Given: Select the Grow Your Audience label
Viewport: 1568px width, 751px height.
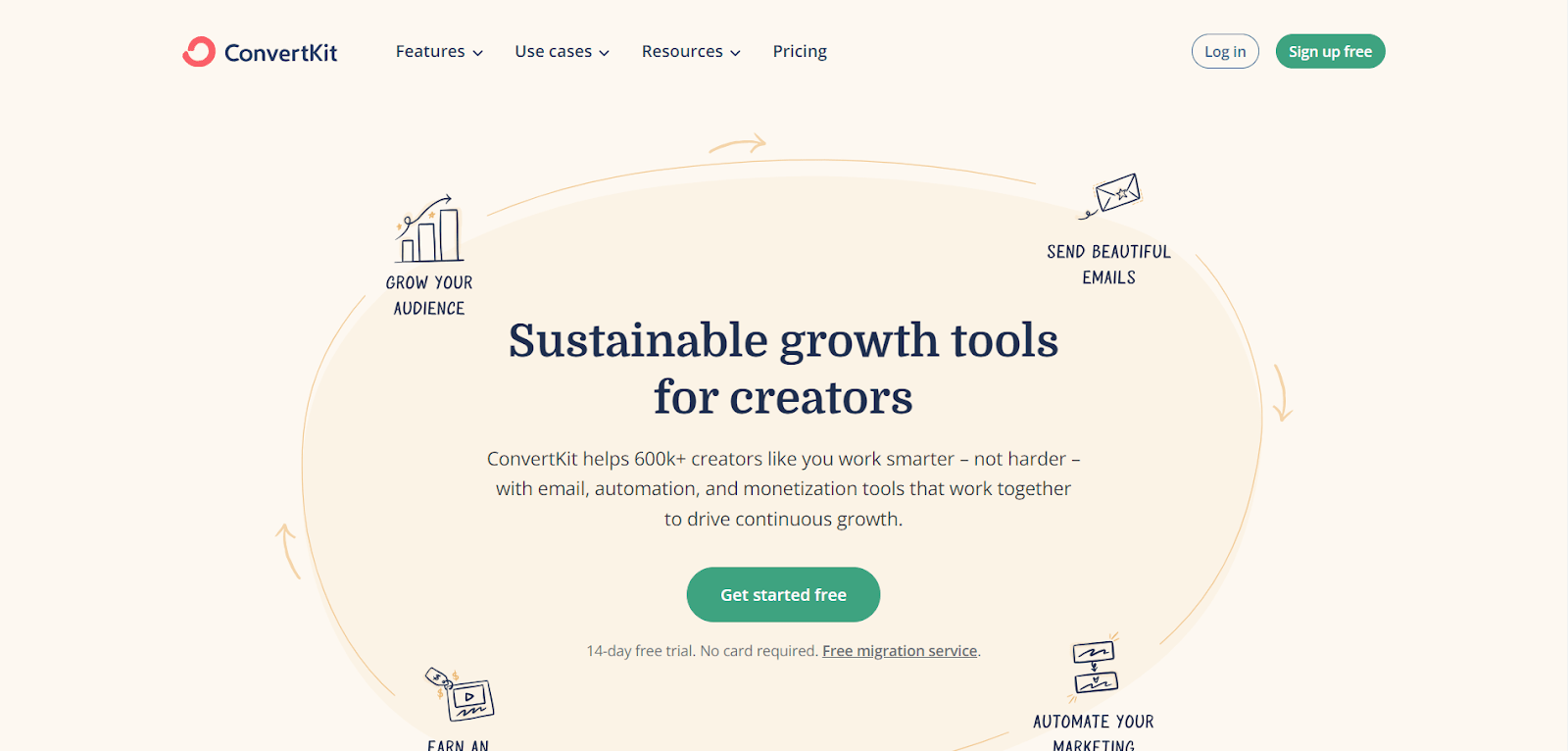Looking at the screenshot, I should pos(429,295).
